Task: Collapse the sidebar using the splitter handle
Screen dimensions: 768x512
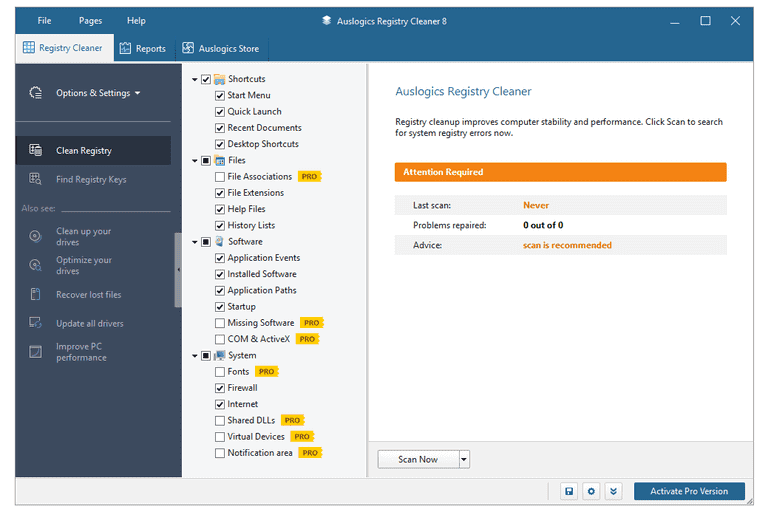Action: tap(178, 270)
